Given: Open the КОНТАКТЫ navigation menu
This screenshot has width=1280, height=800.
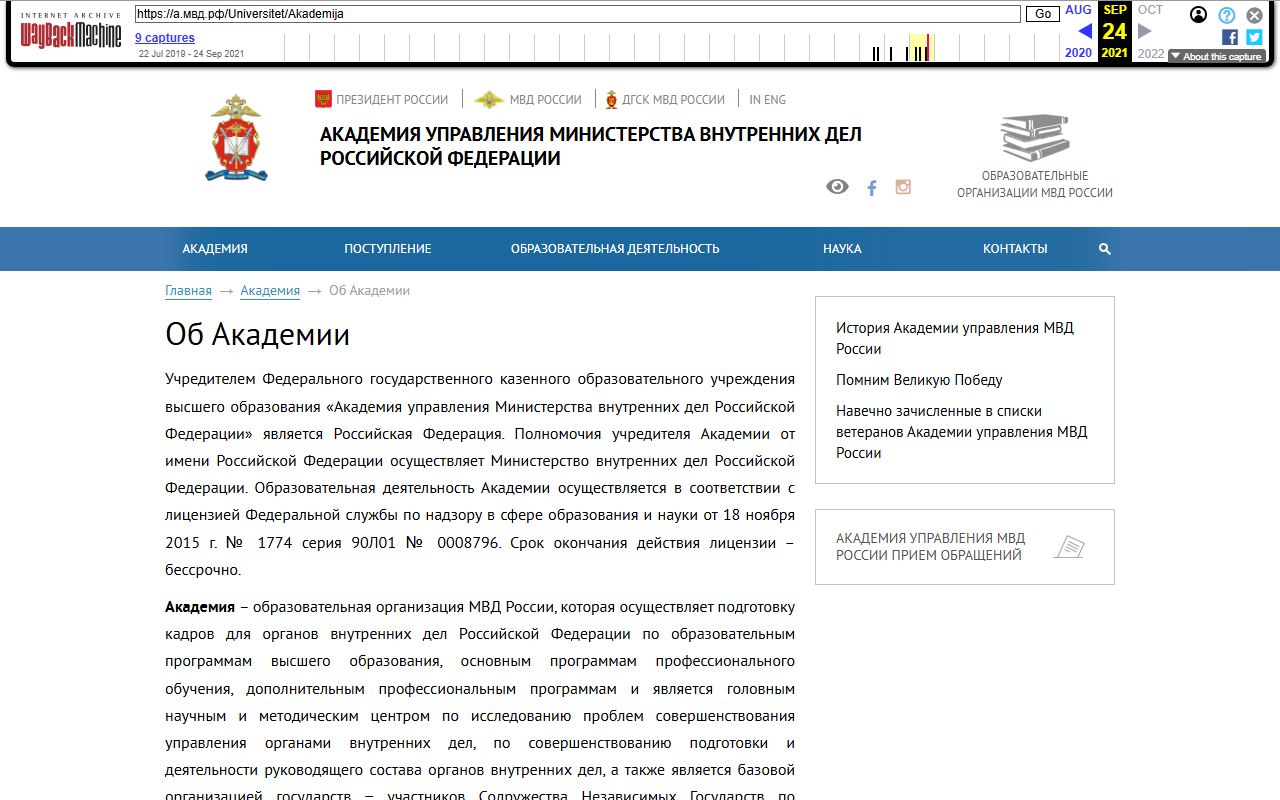Looking at the screenshot, I should (x=1015, y=249).
